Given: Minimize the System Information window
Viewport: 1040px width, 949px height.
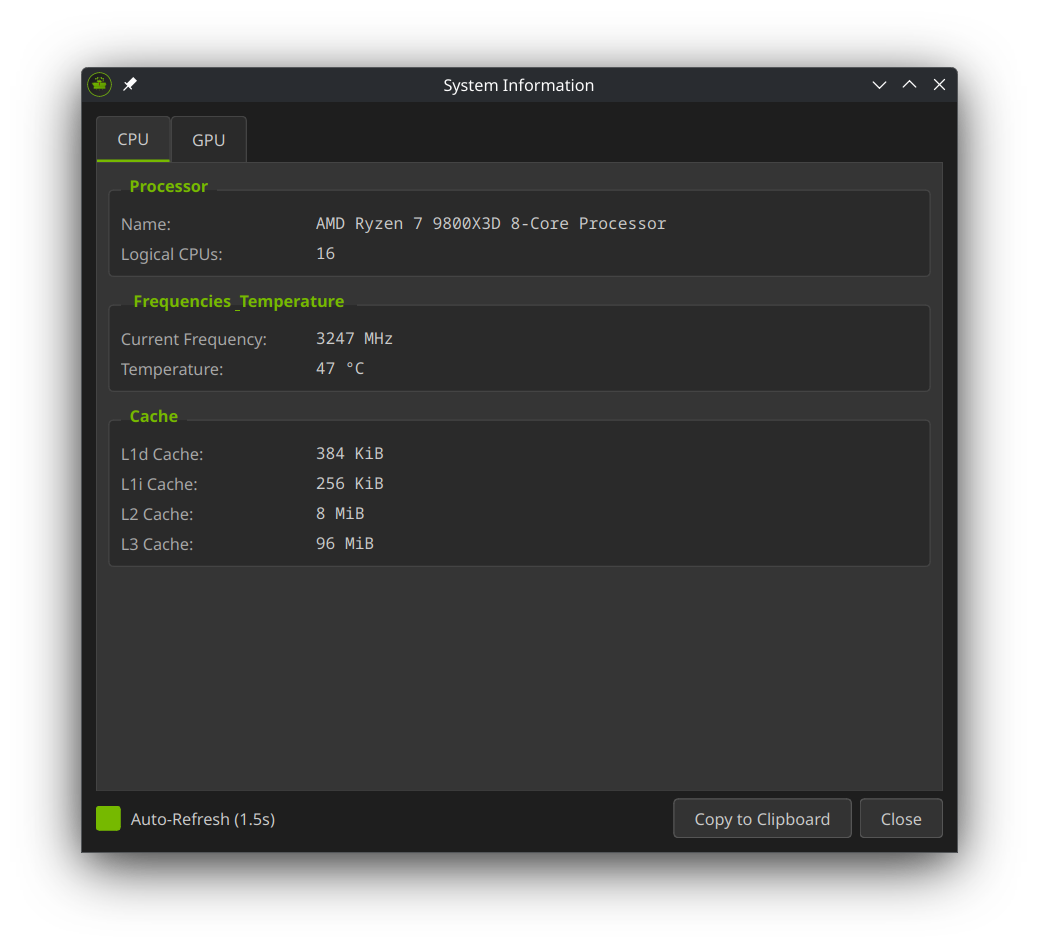Looking at the screenshot, I should (879, 85).
